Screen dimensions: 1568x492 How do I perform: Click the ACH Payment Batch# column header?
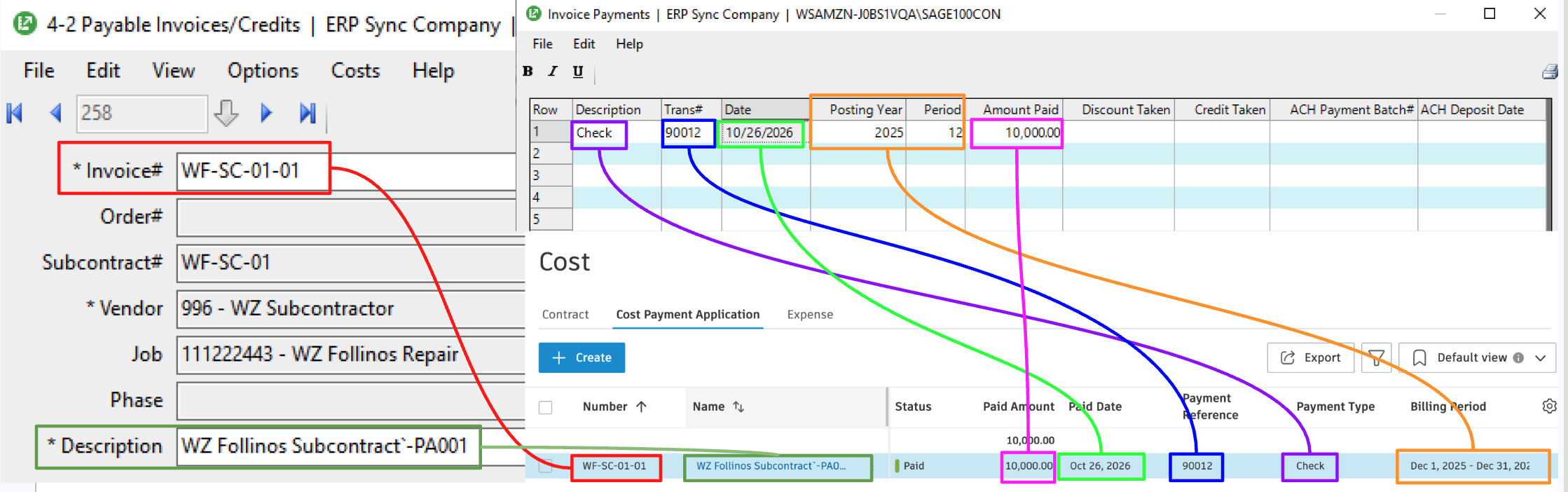(1344, 109)
